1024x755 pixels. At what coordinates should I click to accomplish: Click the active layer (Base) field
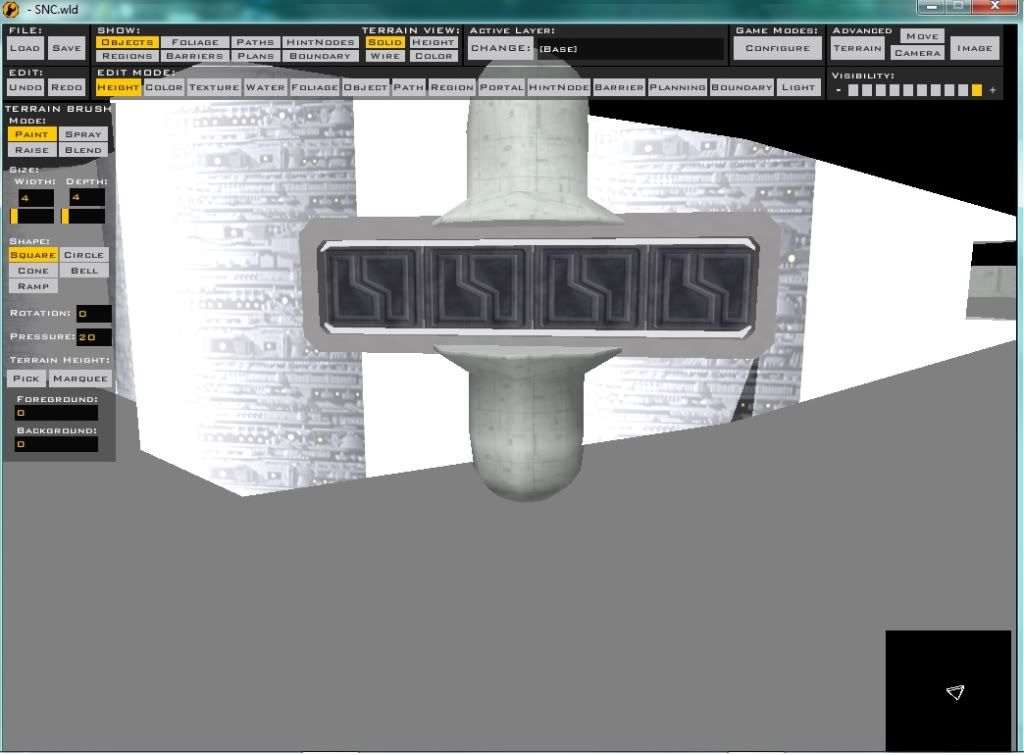tap(630, 49)
